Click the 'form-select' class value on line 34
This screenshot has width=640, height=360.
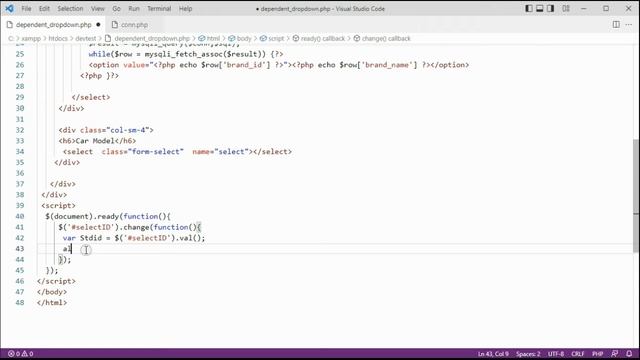coord(156,152)
